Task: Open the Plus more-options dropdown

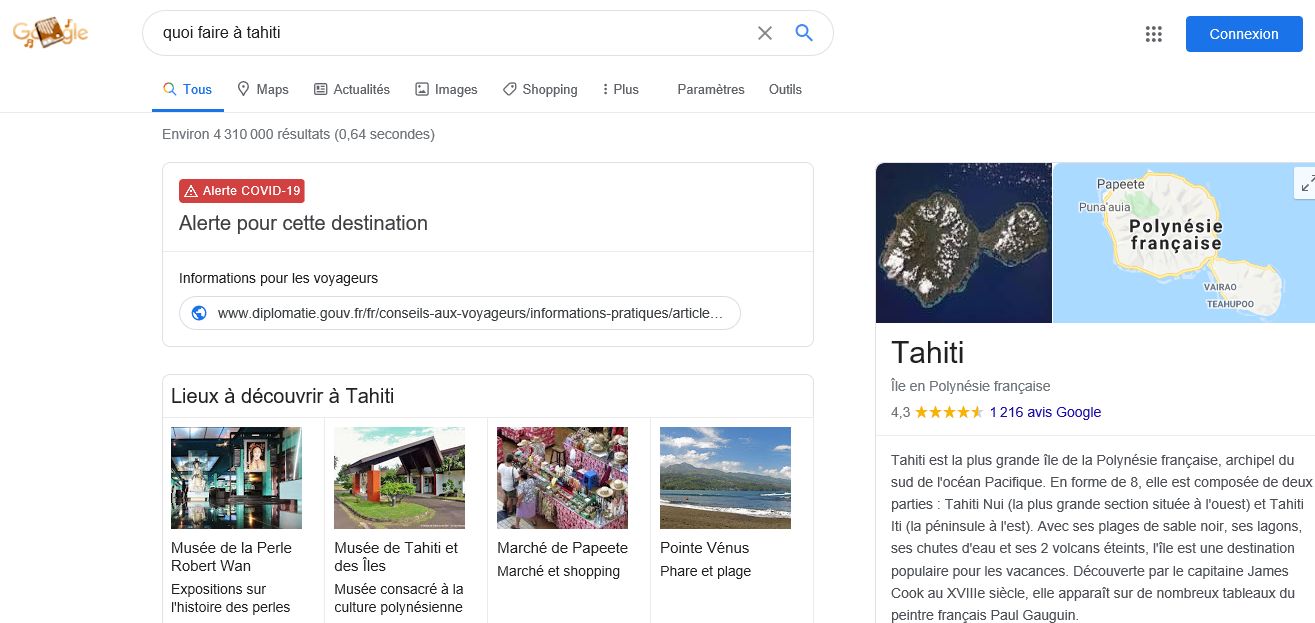Action: pyautogui.click(x=620, y=89)
